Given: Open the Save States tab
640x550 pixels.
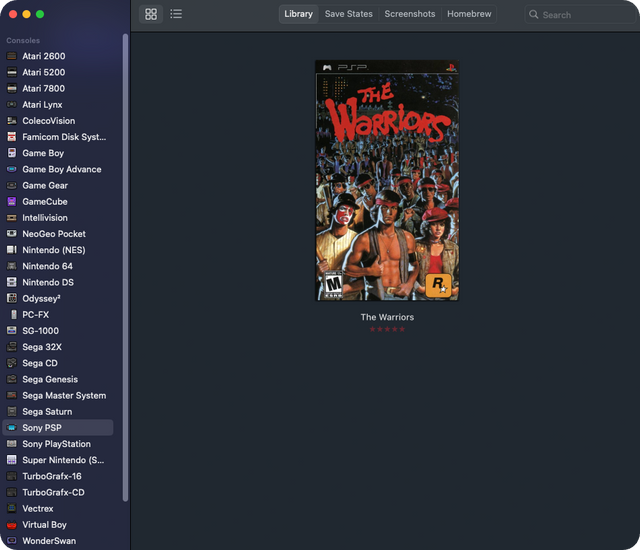Looking at the screenshot, I should 348,14.
